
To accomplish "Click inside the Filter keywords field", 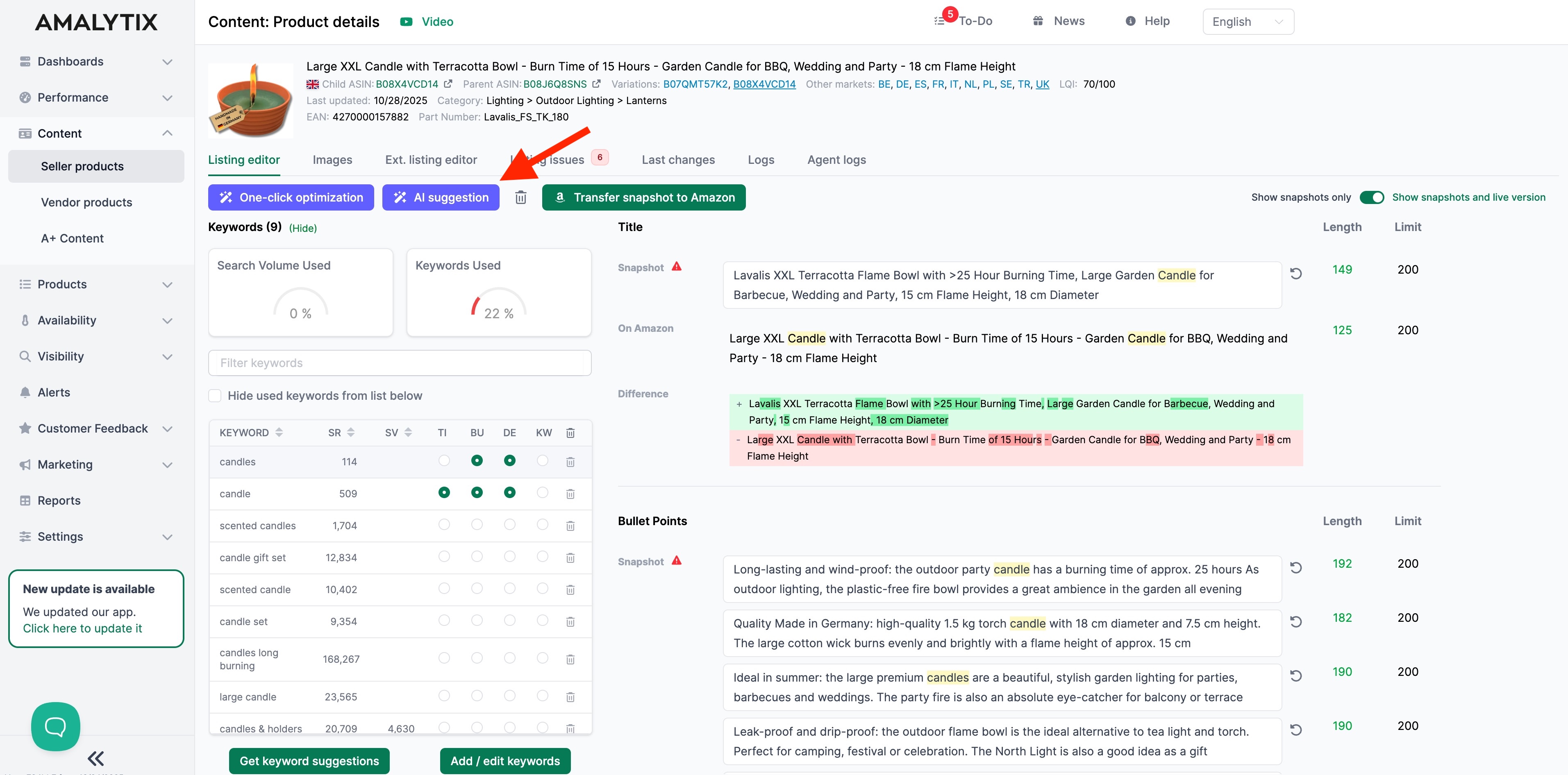I will pyautogui.click(x=399, y=363).
